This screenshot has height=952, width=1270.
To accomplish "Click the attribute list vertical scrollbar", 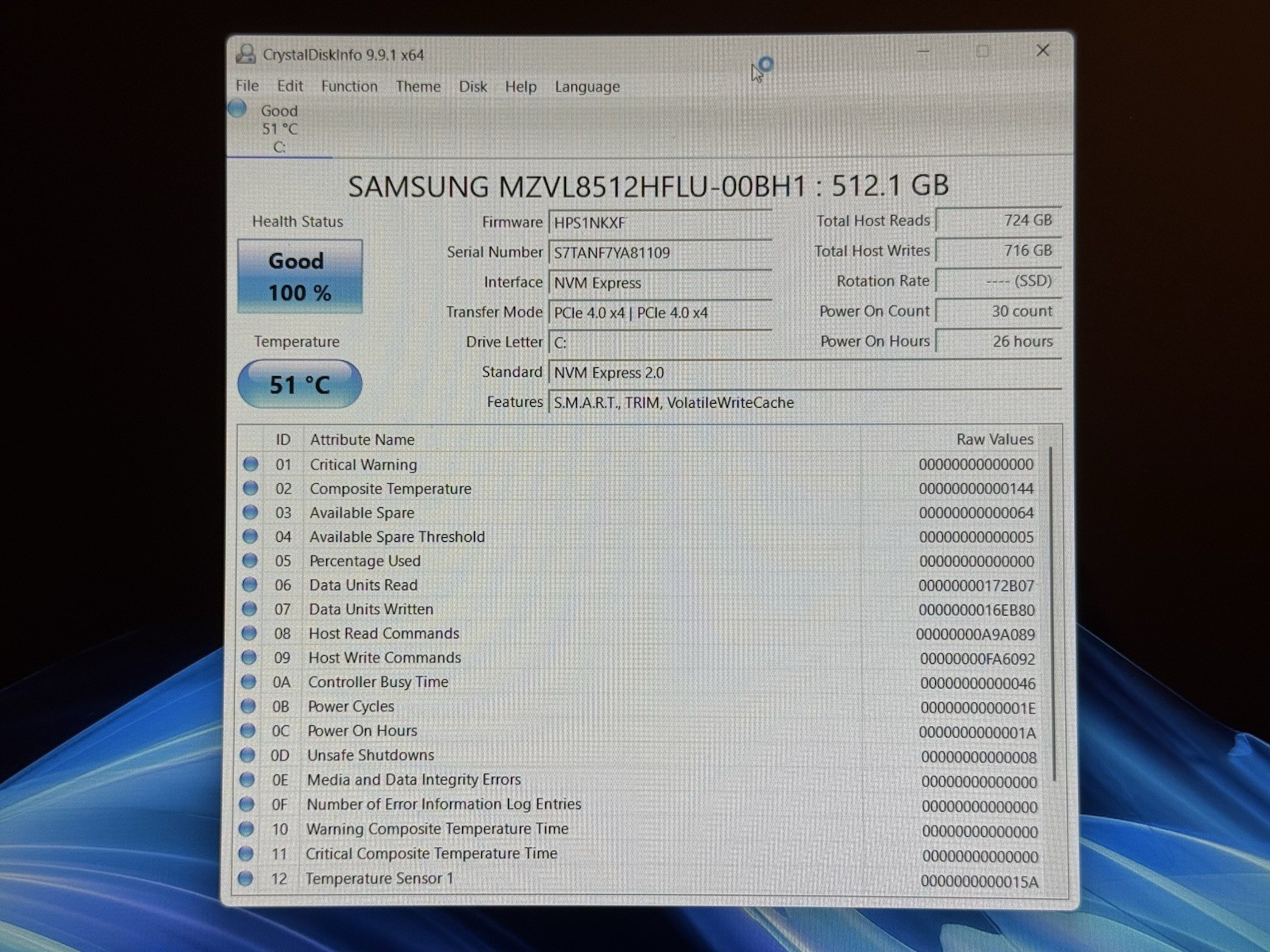I will point(1053,615).
